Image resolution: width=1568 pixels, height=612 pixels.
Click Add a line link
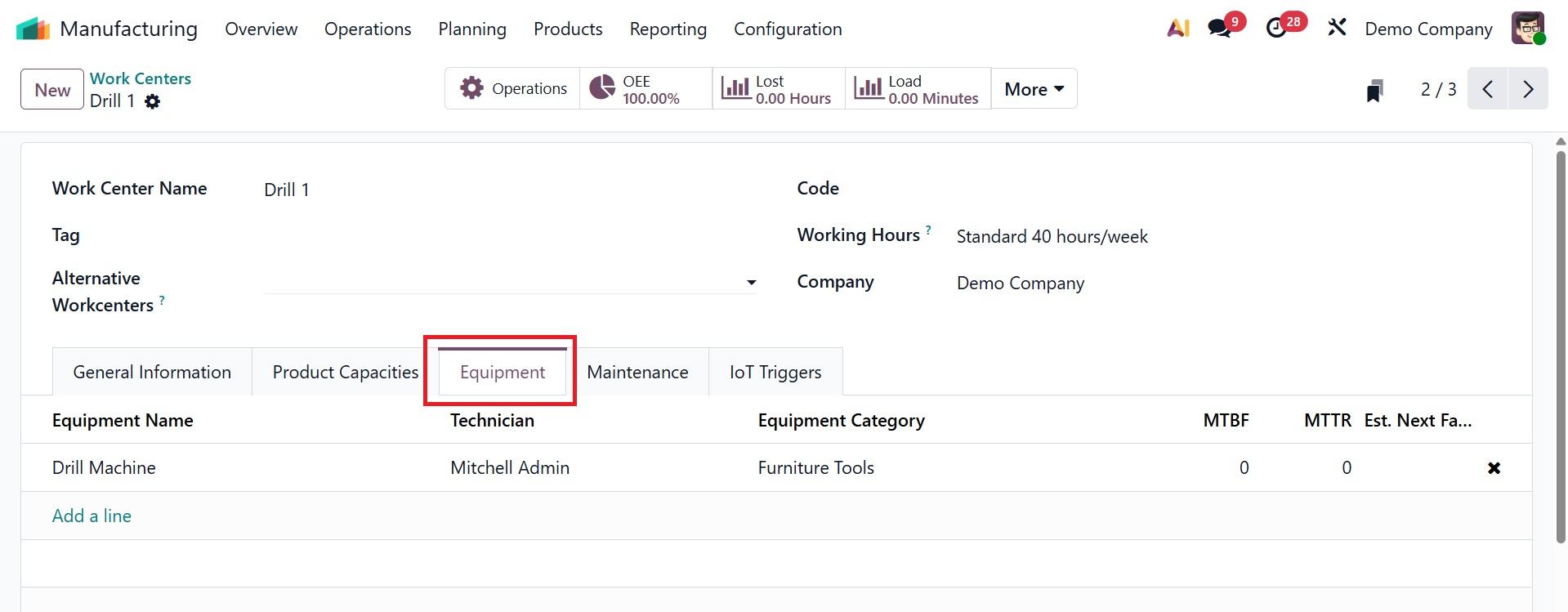click(x=92, y=516)
